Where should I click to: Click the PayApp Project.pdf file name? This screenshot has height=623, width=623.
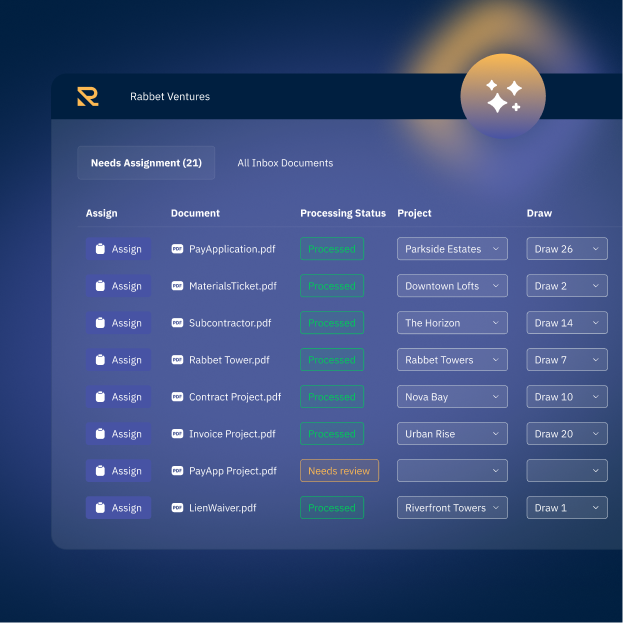[233, 471]
